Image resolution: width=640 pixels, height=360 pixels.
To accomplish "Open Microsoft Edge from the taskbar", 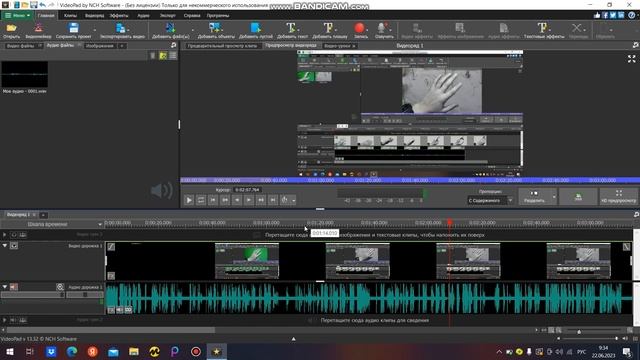I will coord(72,351).
